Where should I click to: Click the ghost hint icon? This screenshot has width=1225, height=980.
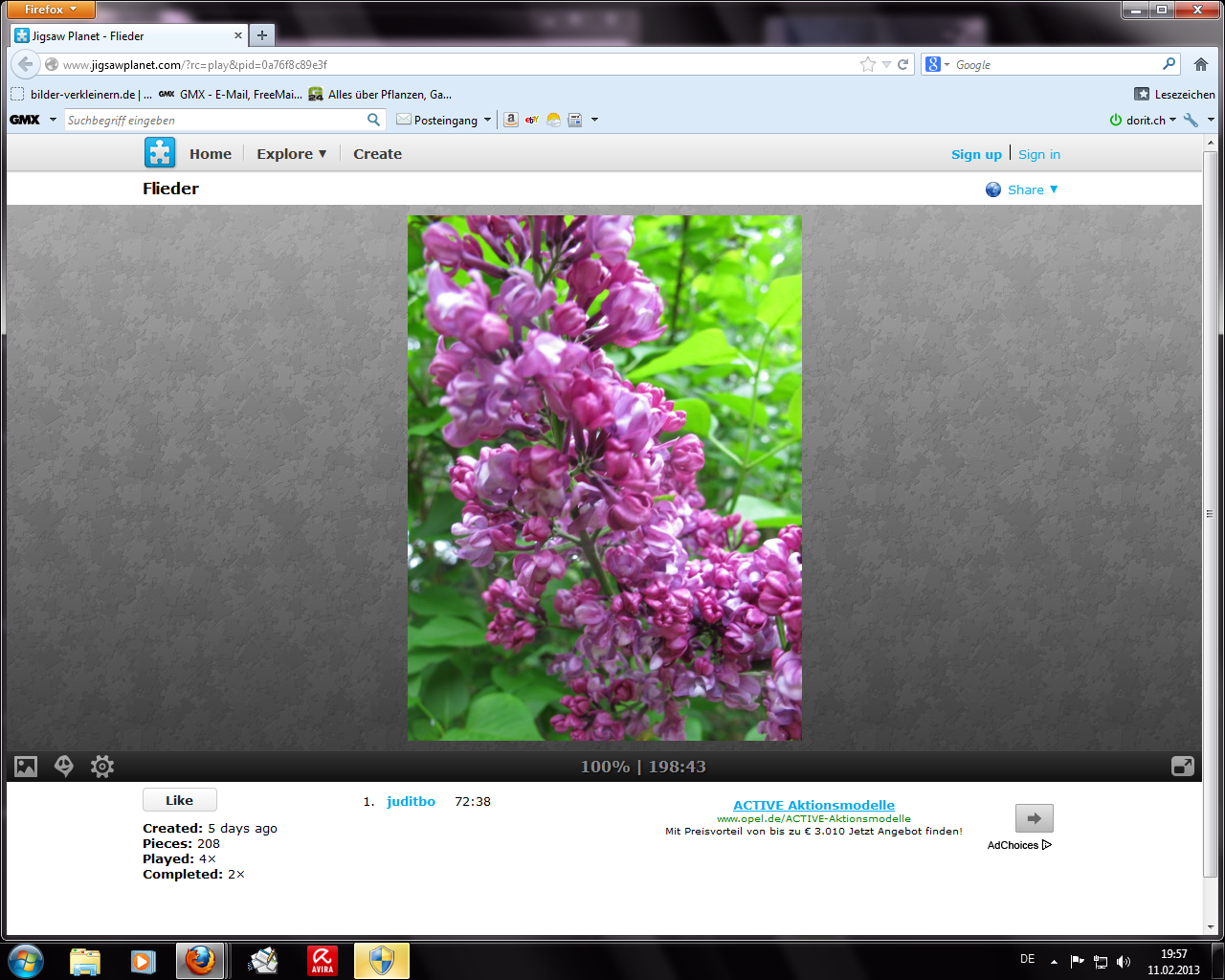pos(64,767)
